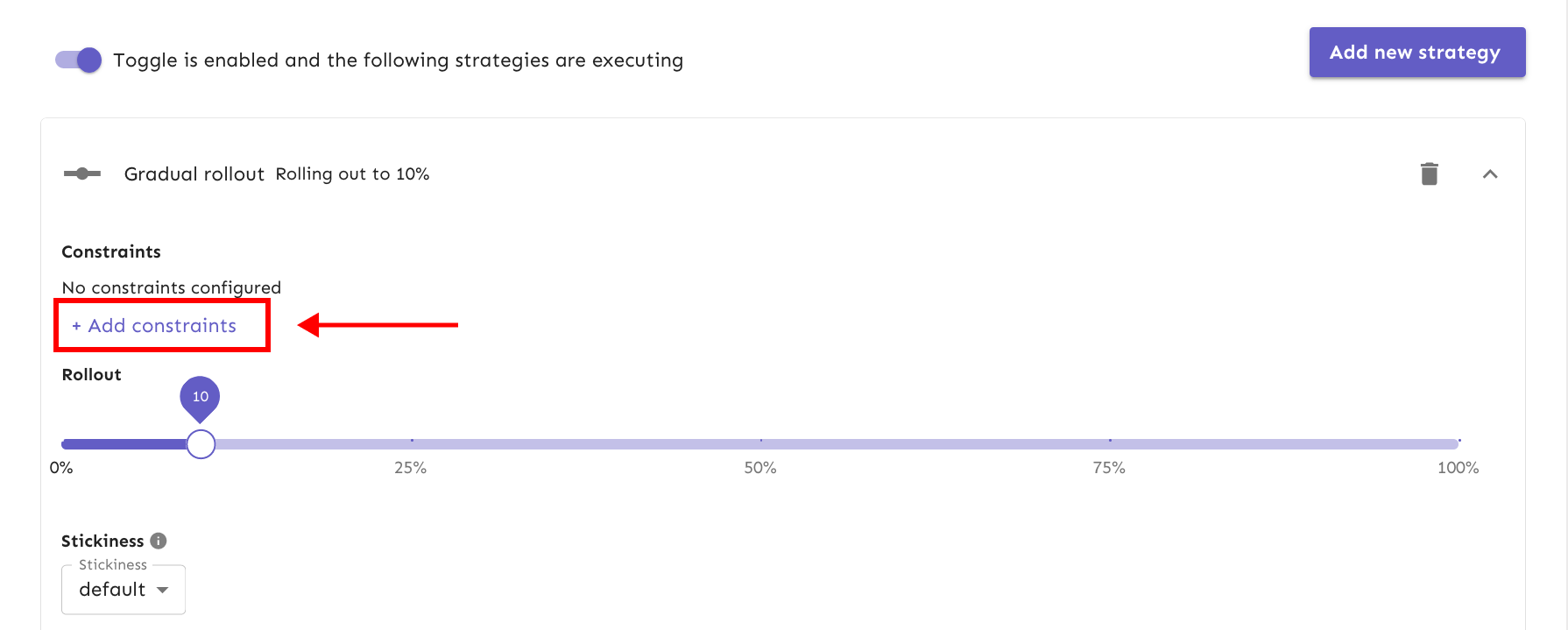The width and height of the screenshot is (1568, 630).
Task: Set rollout slider at the 75% tick
Action: (x=1110, y=444)
